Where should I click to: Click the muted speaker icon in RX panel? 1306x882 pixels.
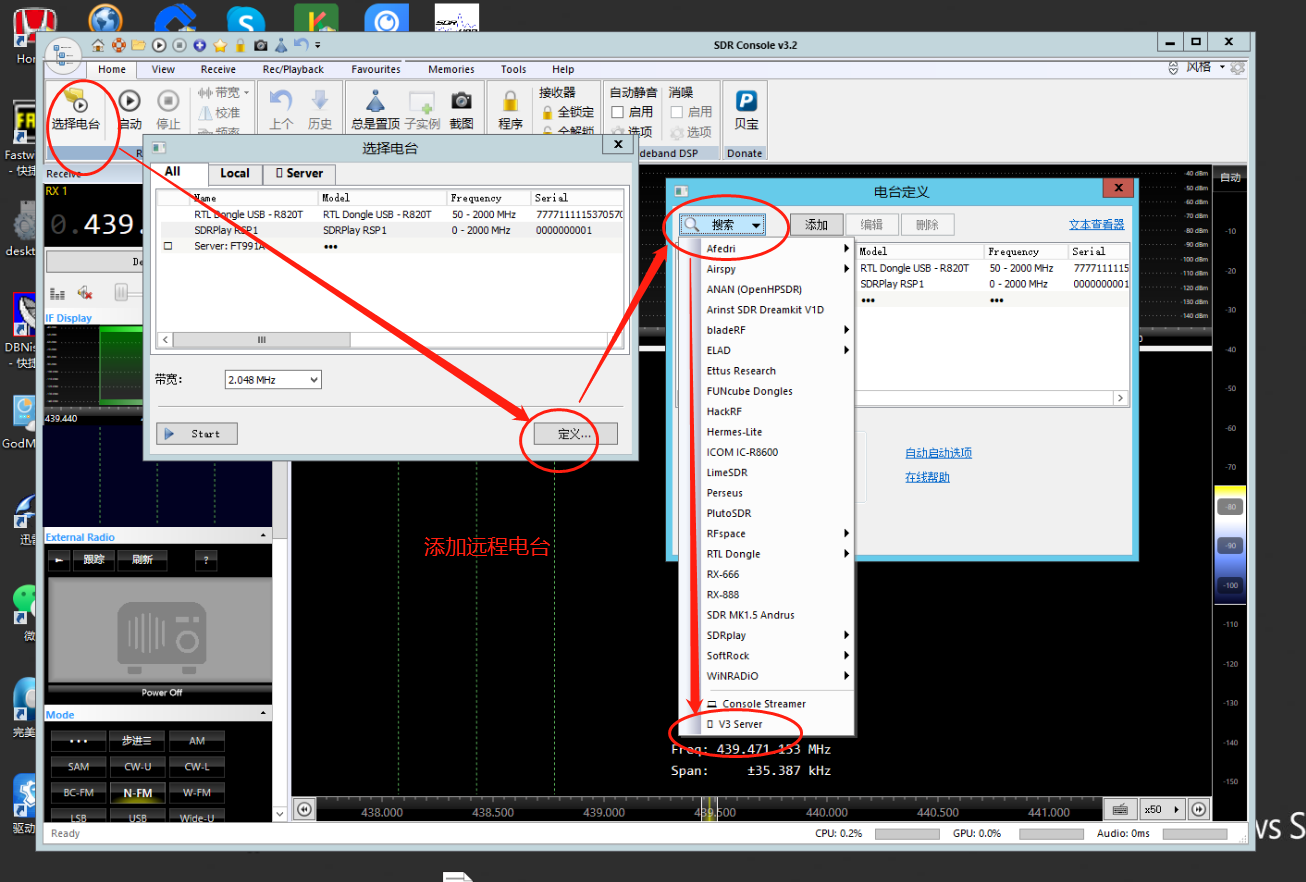pyautogui.click(x=86, y=293)
